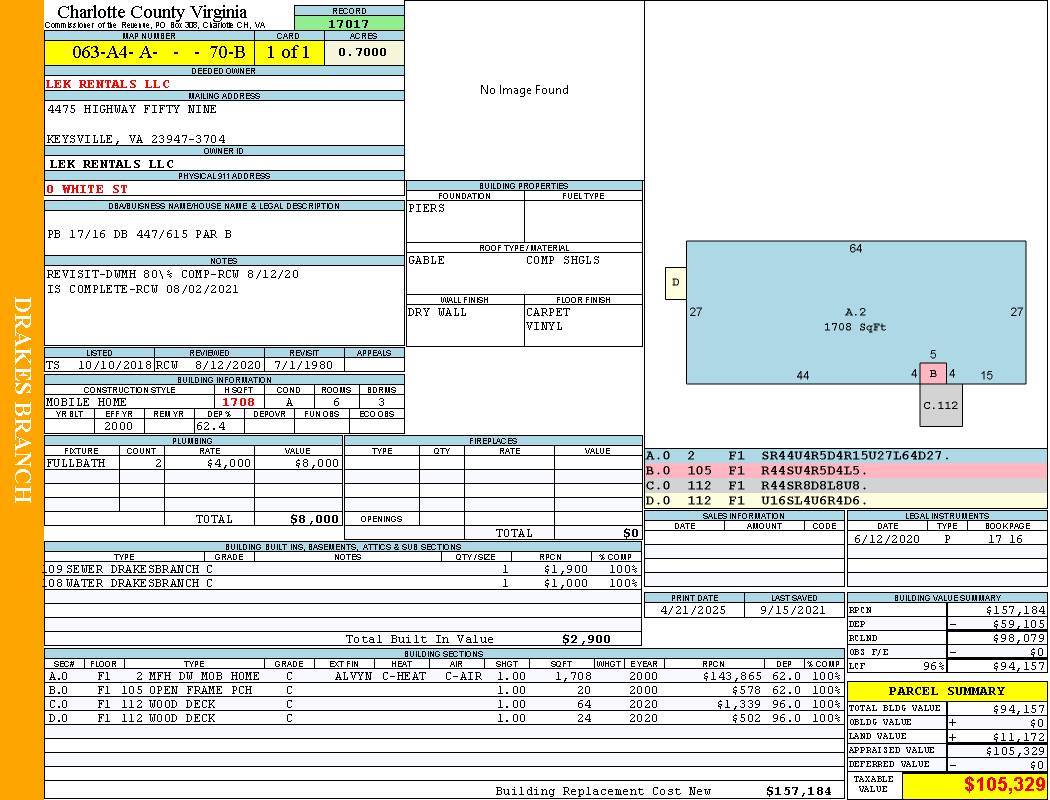The width and height of the screenshot is (1050, 800).
Task: Select the red HSQFT value 1708
Action: point(238,402)
